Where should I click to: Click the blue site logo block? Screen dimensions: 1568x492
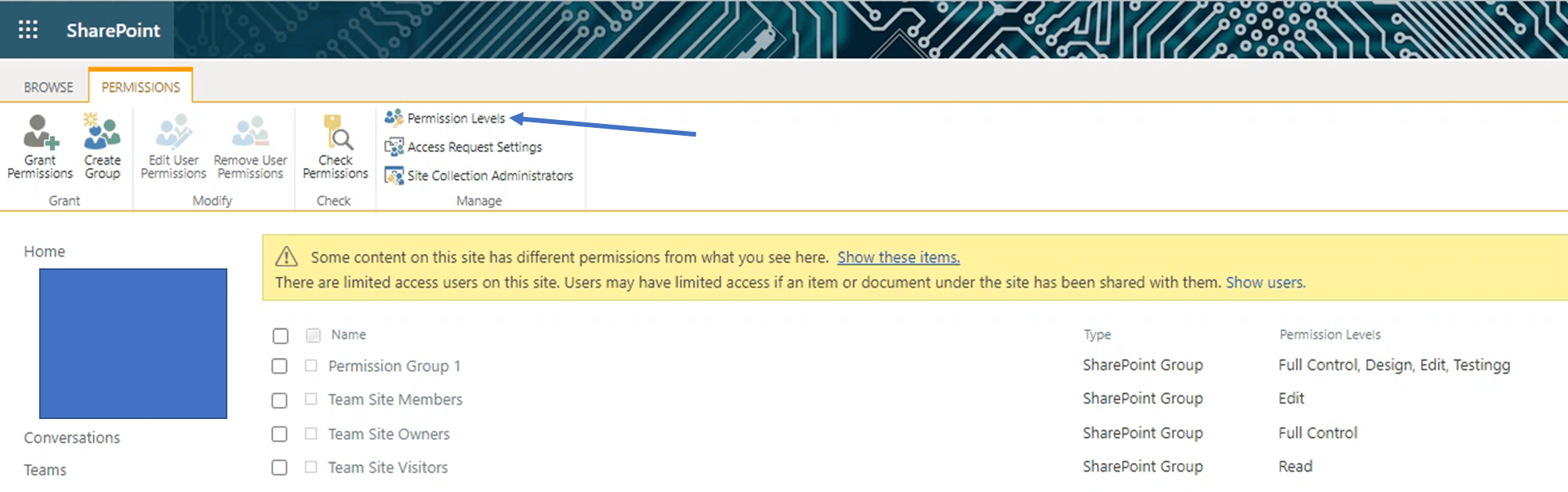pyautogui.click(x=133, y=344)
